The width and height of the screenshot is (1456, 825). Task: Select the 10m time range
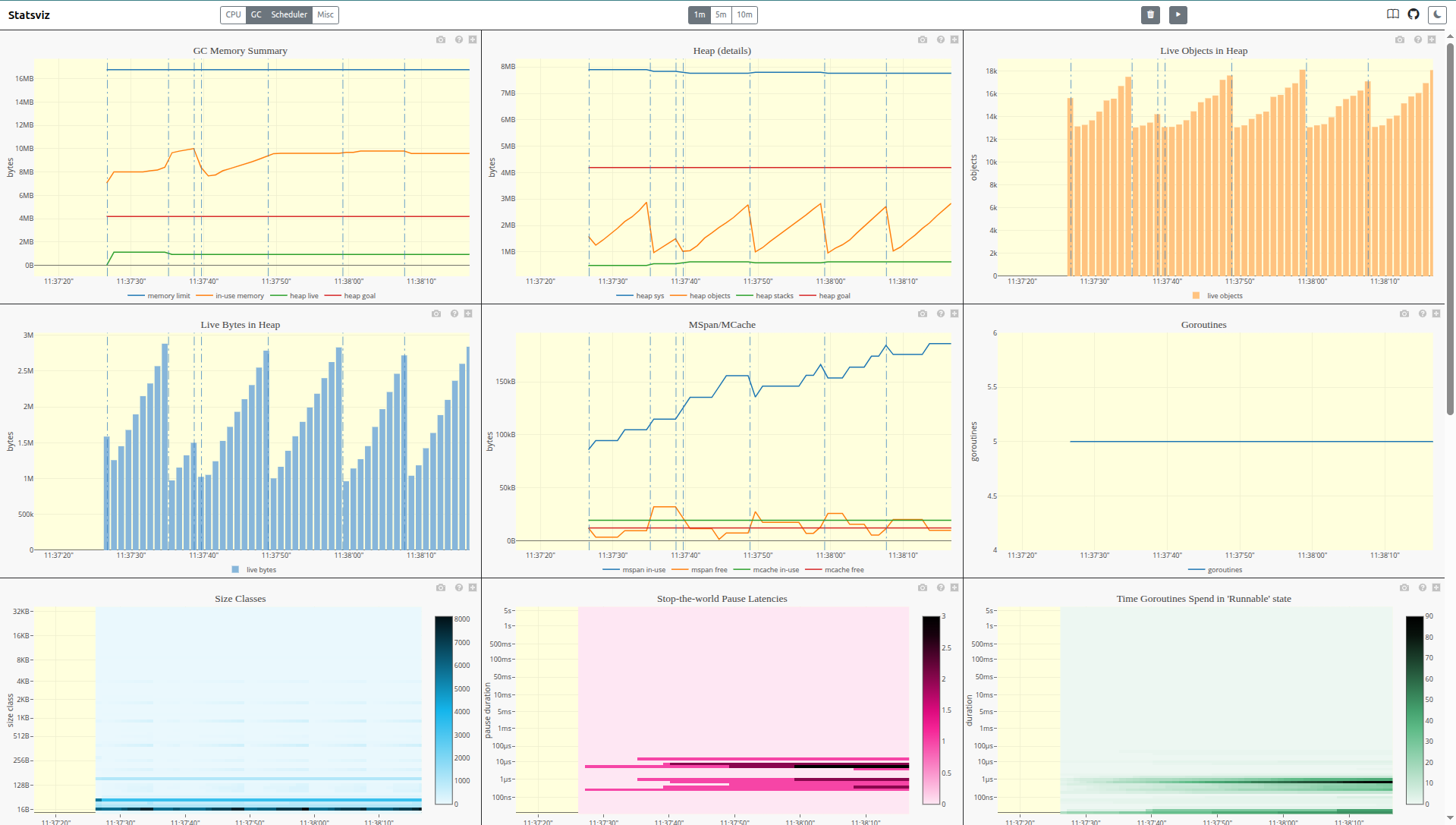(744, 14)
